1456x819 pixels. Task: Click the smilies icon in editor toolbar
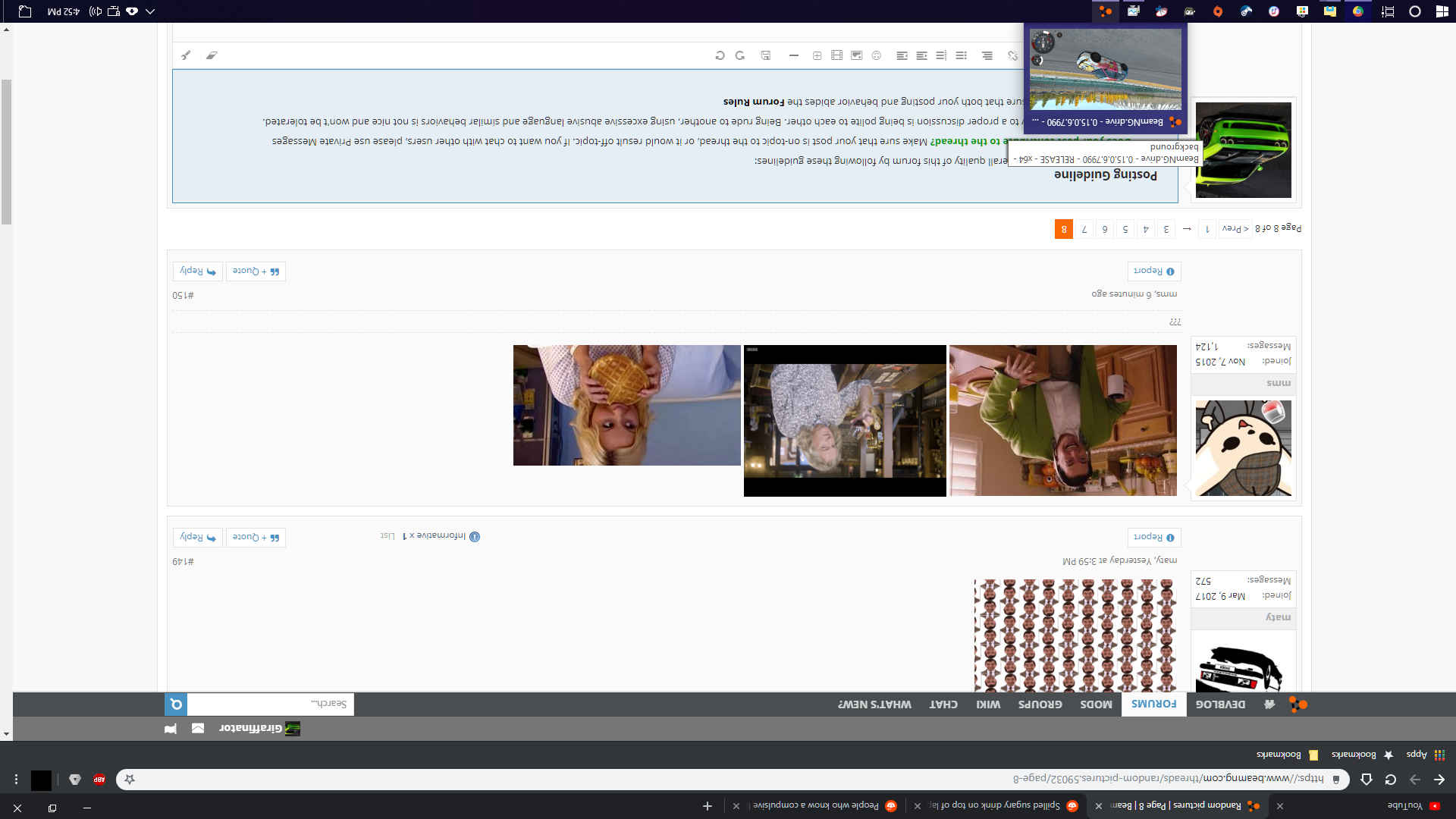pos(877,55)
